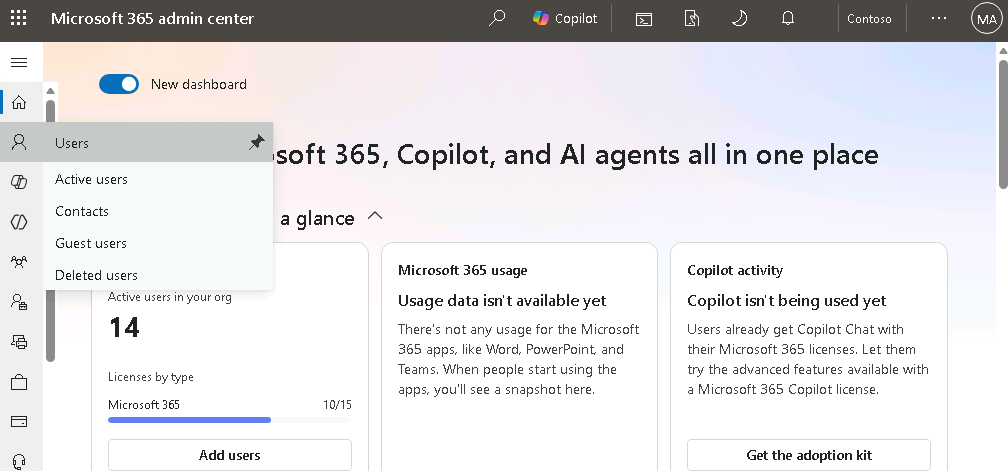Select Active users from the flyout
The width and height of the screenshot is (1008, 471).
coord(91,179)
